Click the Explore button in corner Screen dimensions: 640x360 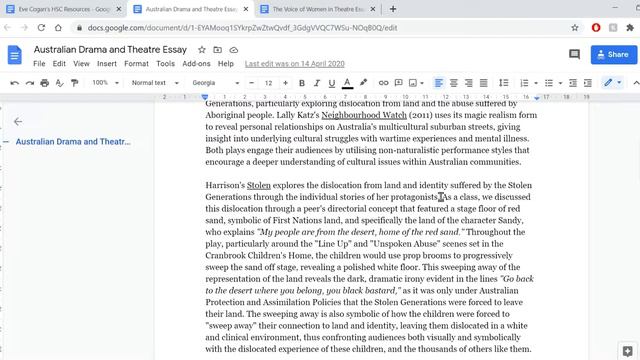(627, 351)
